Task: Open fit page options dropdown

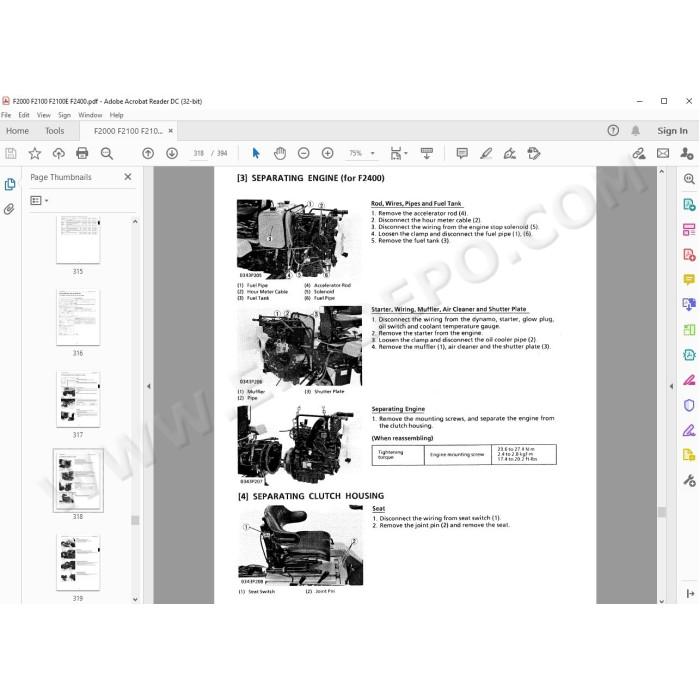Action: click(x=399, y=154)
